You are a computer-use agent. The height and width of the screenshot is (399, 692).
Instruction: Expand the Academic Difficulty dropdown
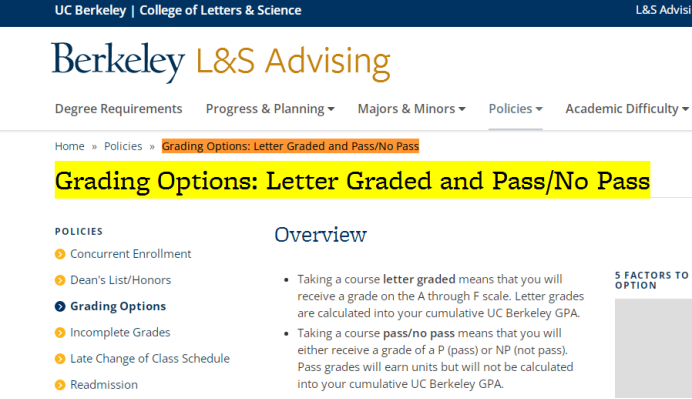point(627,109)
